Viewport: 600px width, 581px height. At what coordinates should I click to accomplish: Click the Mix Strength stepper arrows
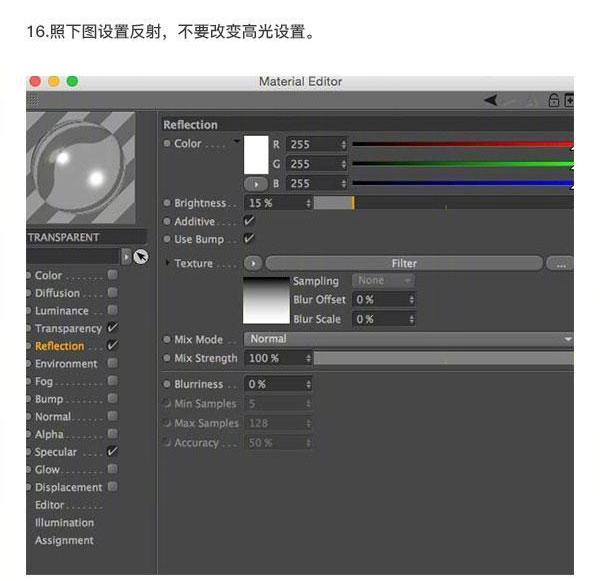point(308,358)
